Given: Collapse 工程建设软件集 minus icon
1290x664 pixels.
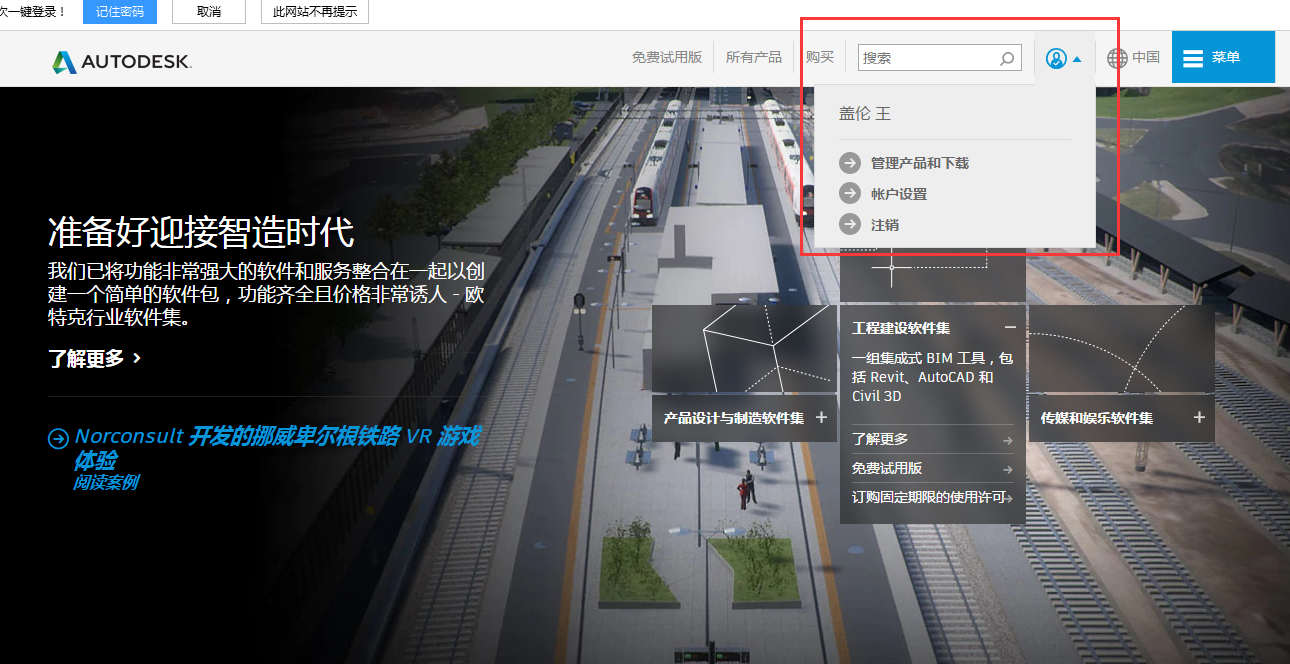Looking at the screenshot, I should click(x=1010, y=327).
